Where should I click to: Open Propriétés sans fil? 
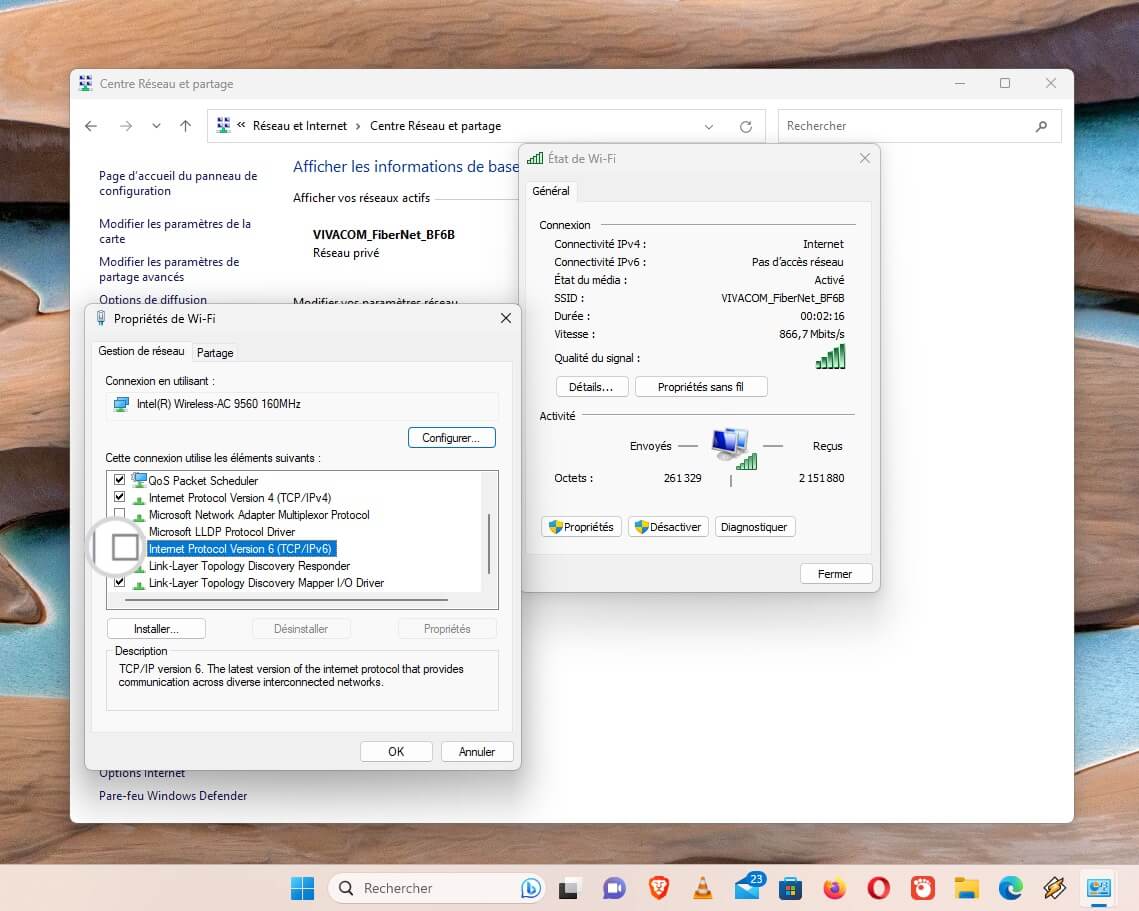[x=701, y=386]
